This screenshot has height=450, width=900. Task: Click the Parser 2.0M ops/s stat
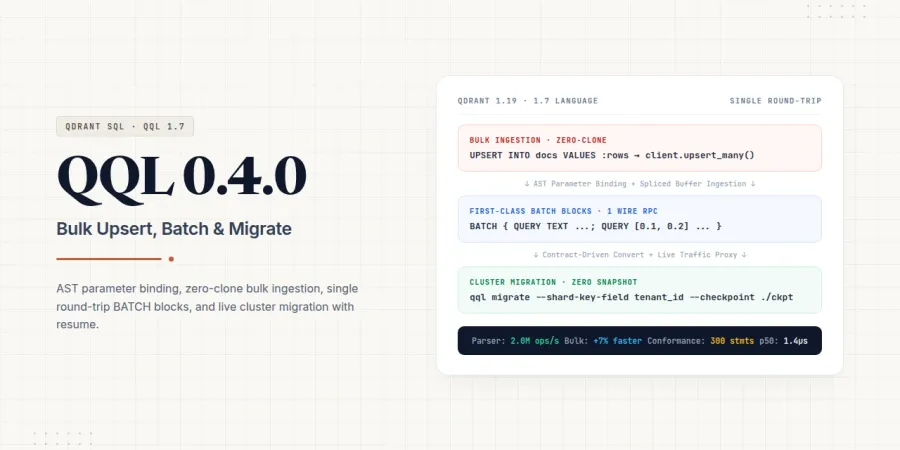pyautogui.click(x=515, y=341)
